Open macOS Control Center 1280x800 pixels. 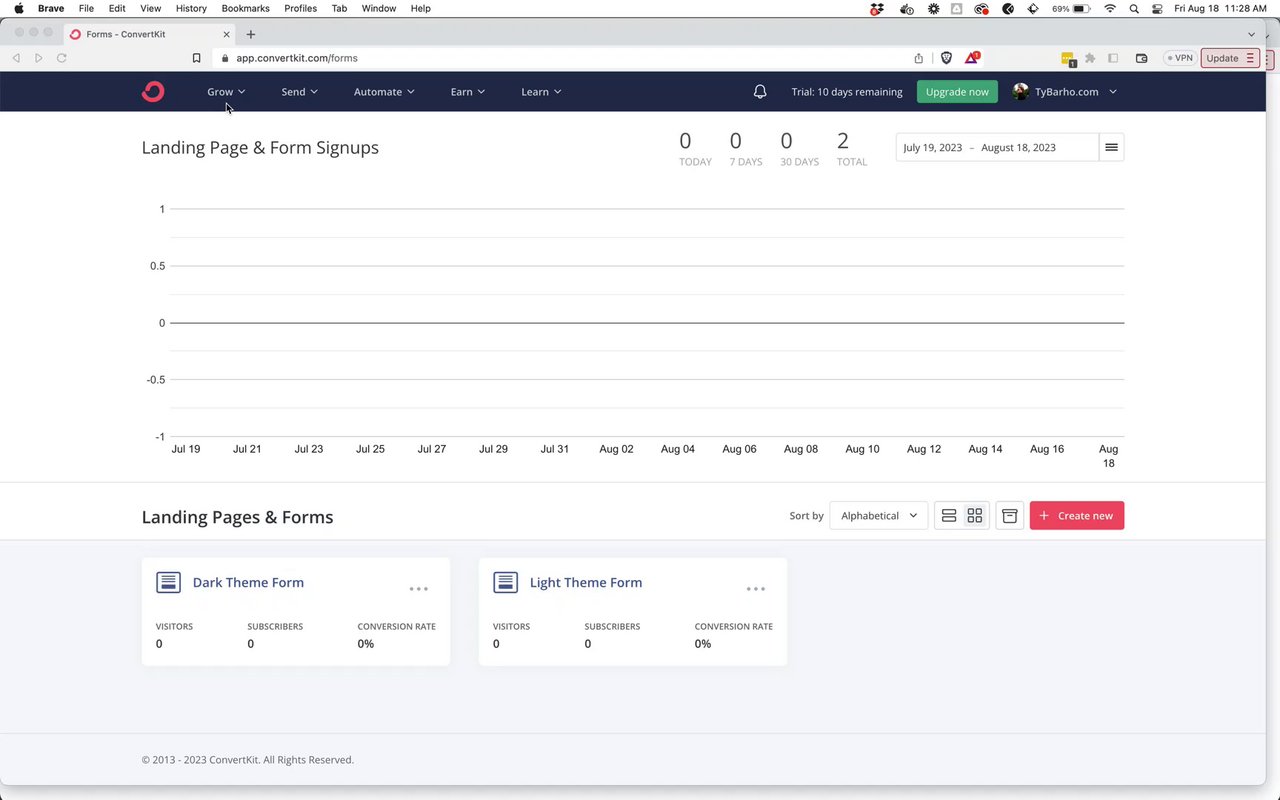click(1158, 8)
